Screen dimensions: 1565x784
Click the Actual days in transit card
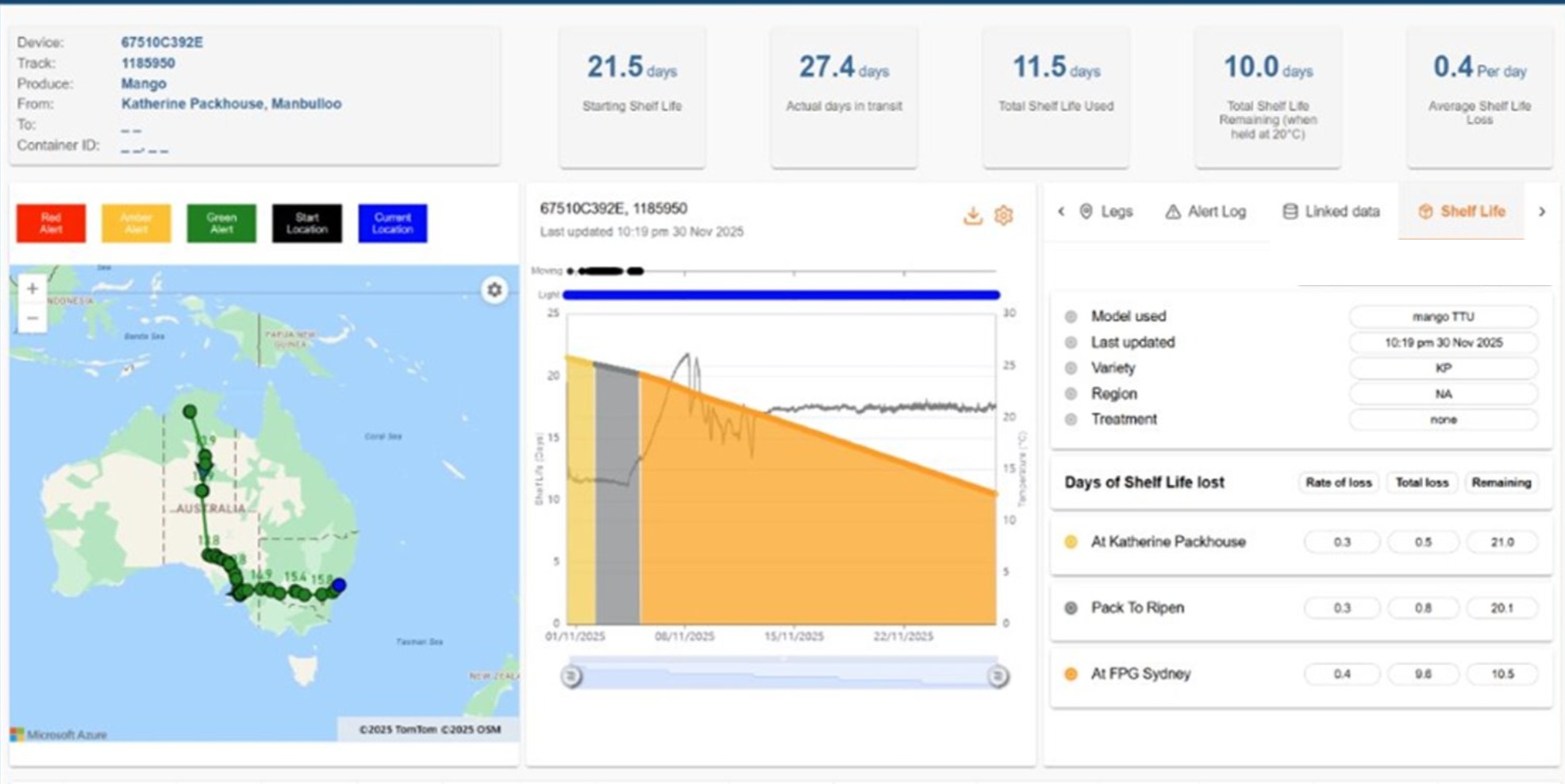(844, 97)
